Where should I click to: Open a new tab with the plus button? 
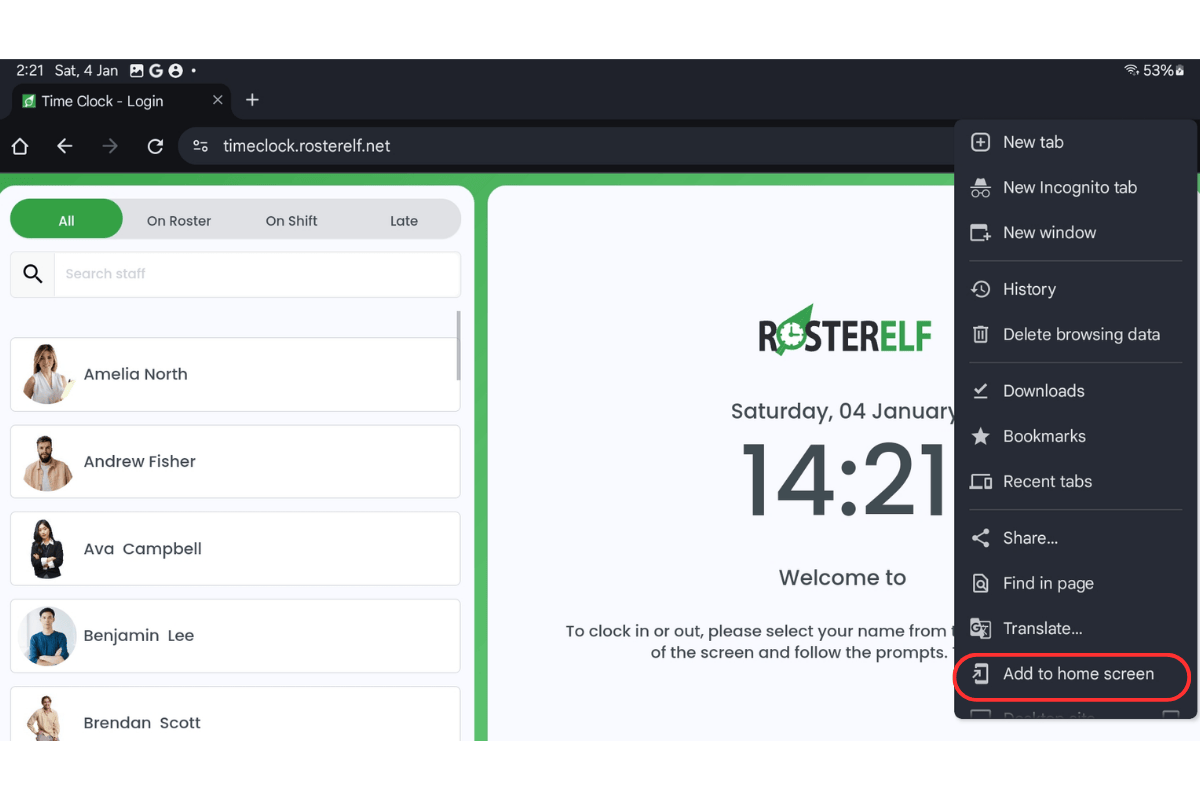pyautogui.click(x=252, y=100)
